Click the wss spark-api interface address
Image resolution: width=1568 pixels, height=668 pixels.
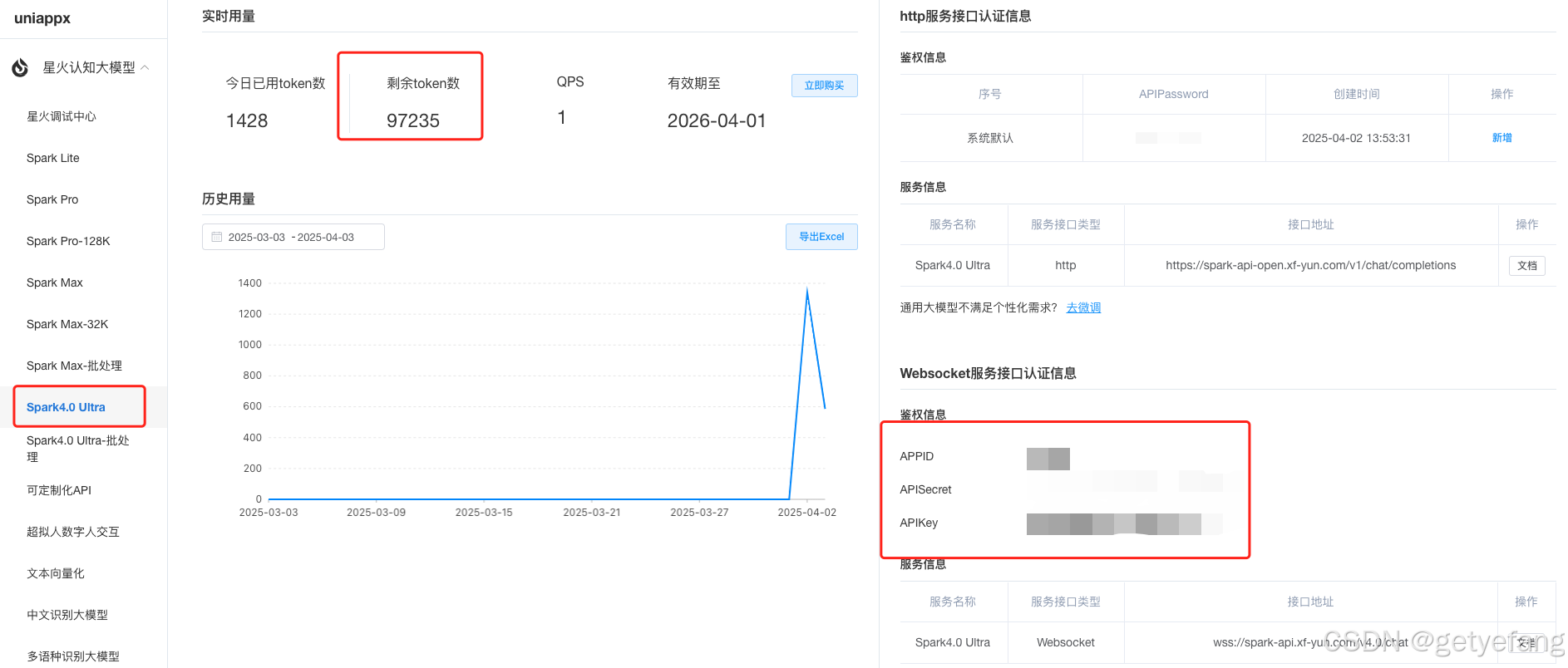pyautogui.click(x=1310, y=642)
